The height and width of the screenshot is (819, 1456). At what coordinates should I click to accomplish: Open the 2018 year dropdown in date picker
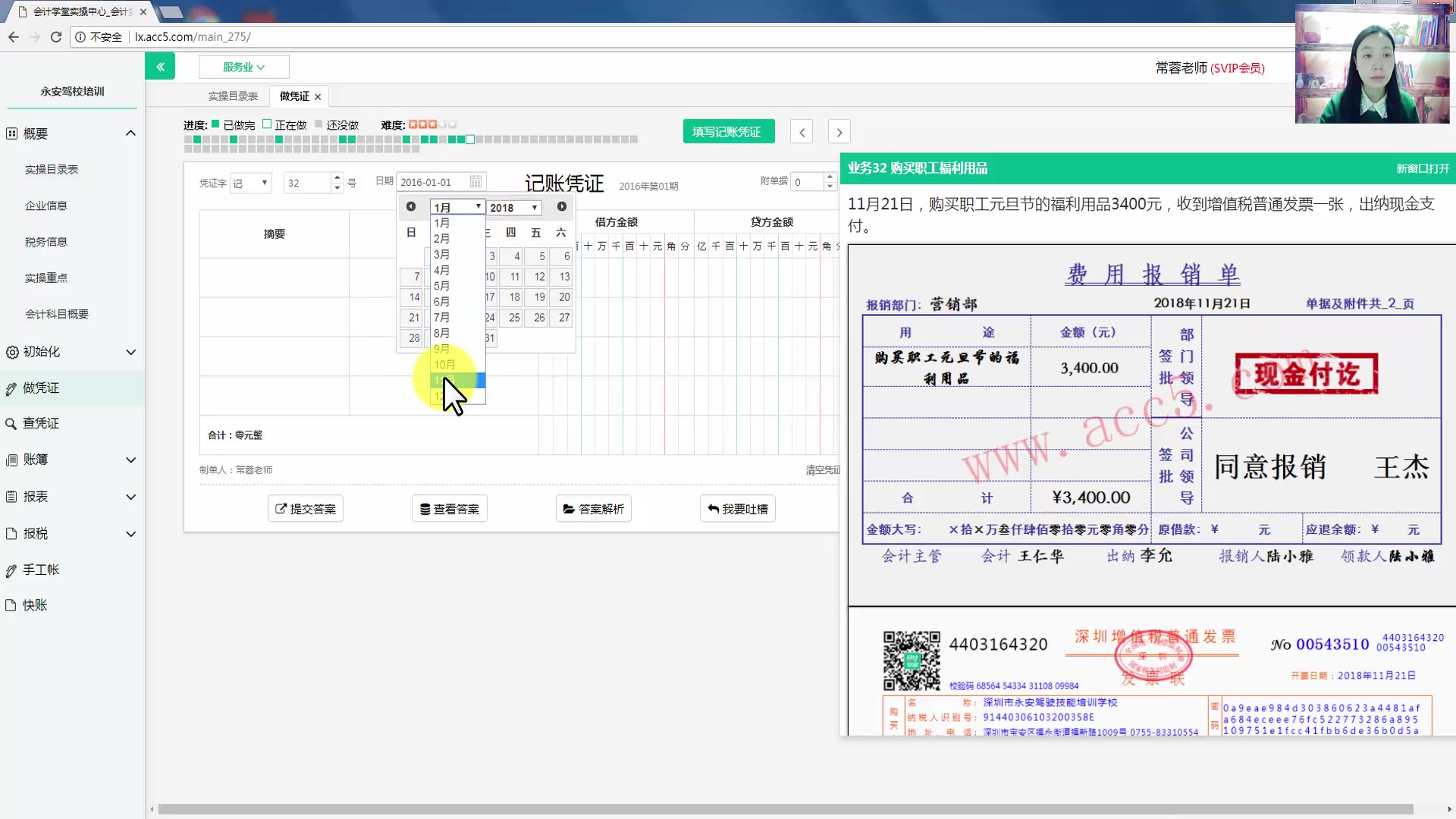pos(514,207)
